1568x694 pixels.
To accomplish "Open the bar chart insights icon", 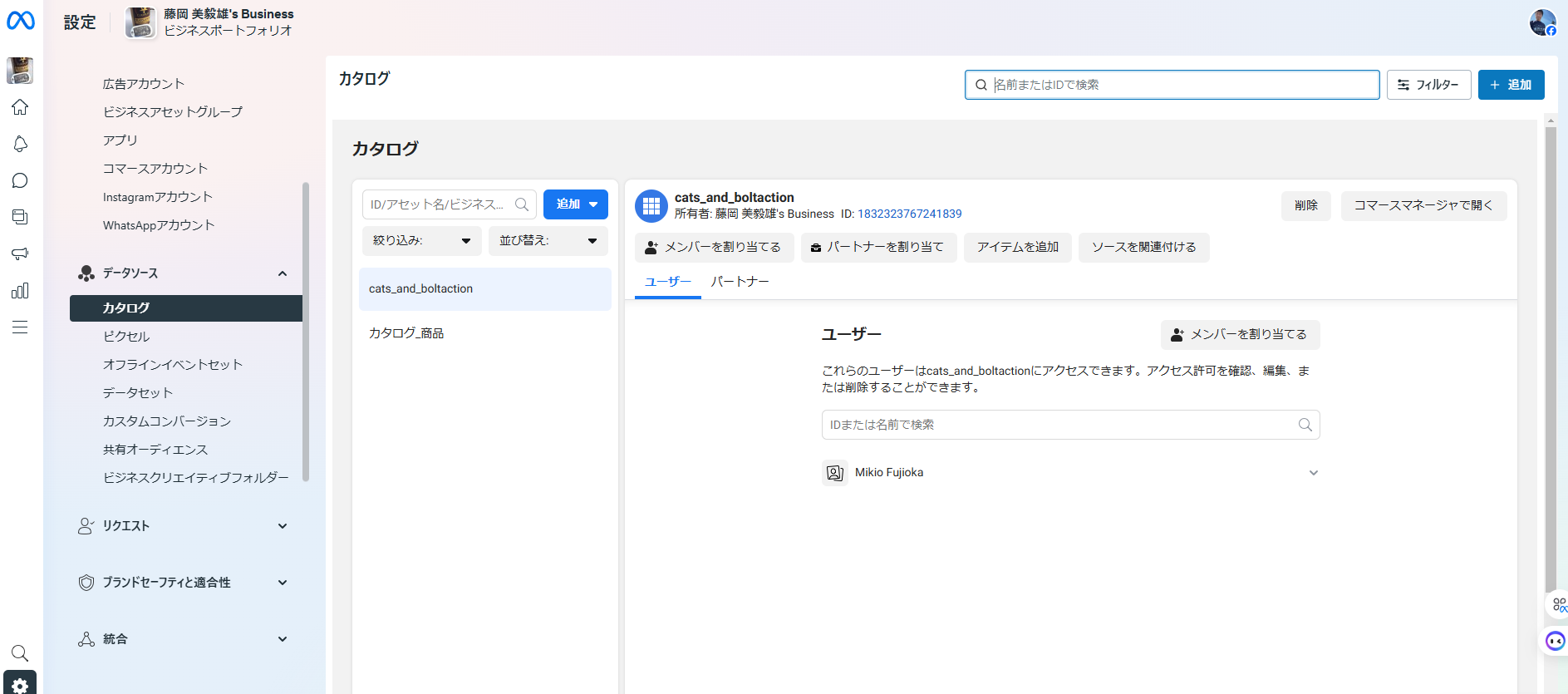I will [20, 290].
